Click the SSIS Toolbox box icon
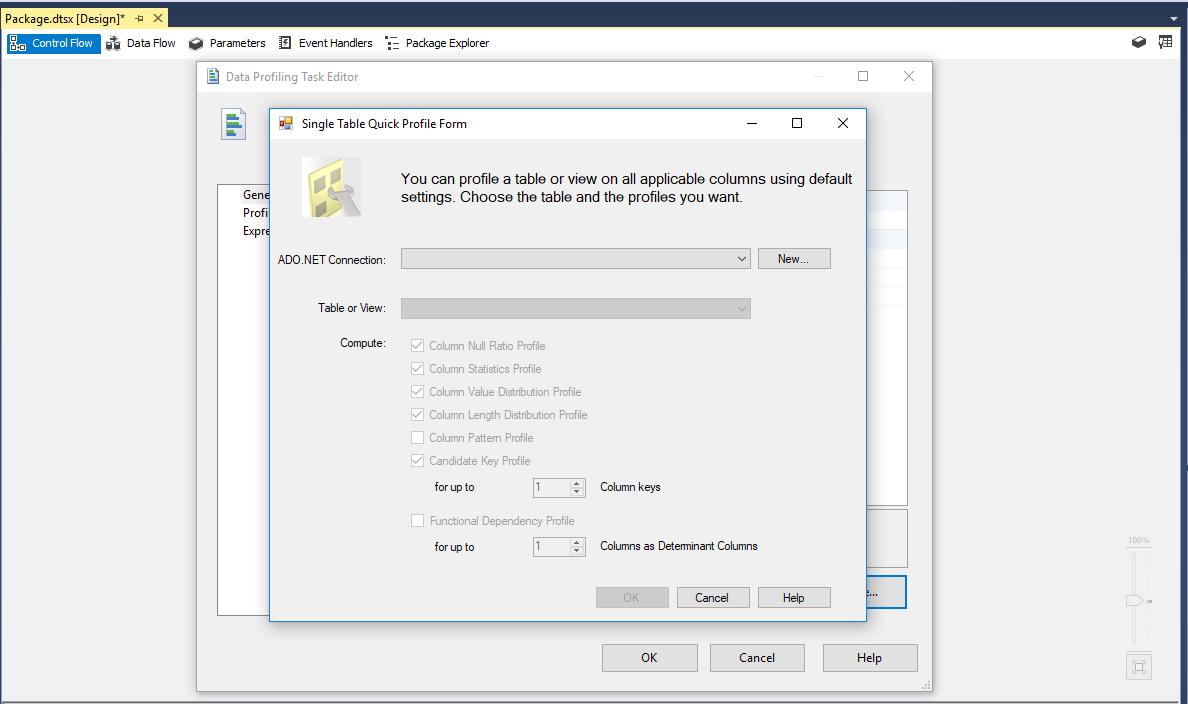Image resolution: width=1188 pixels, height=704 pixels. 1139,43
